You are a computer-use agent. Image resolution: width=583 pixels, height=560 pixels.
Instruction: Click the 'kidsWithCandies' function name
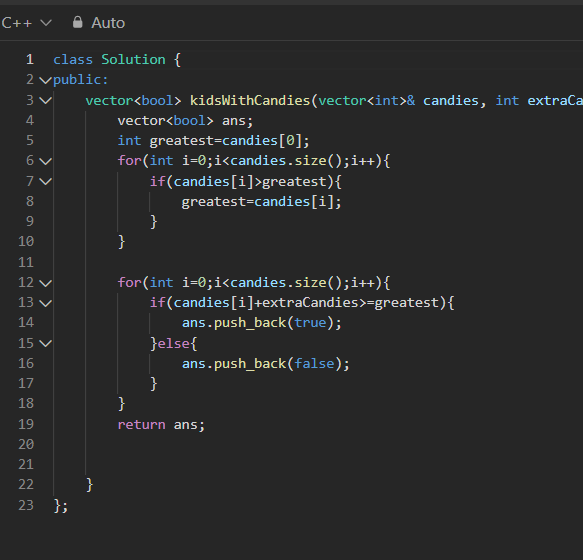click(250, 100)
